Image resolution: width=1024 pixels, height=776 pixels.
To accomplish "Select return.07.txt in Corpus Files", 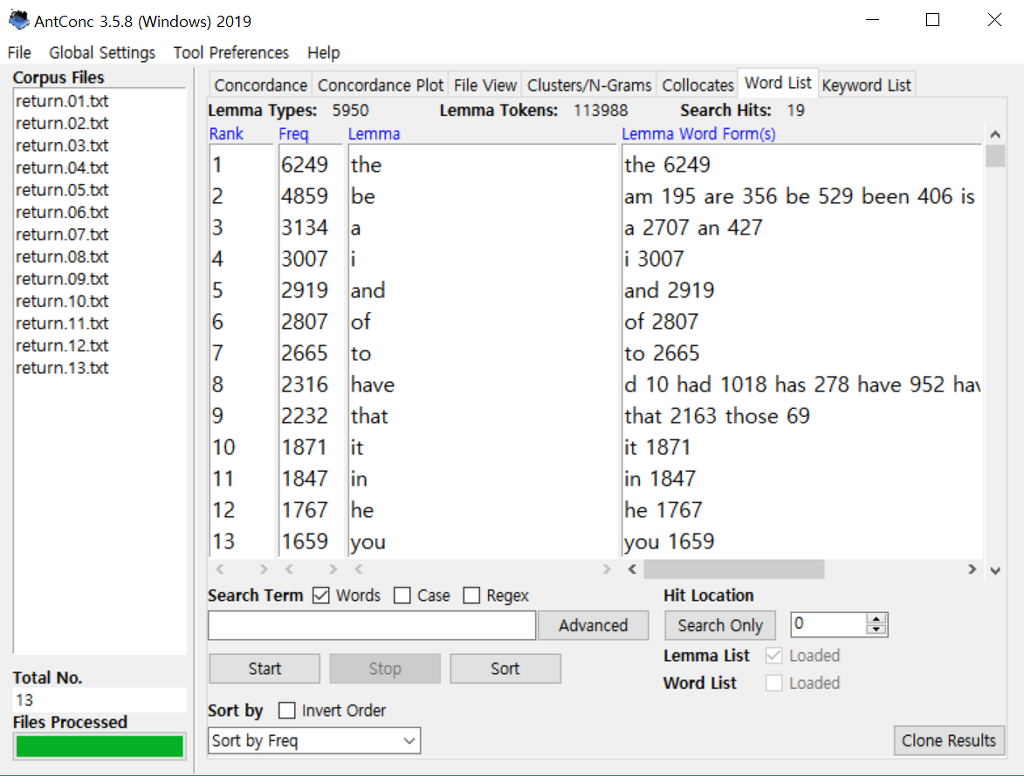I will point(62,234).
